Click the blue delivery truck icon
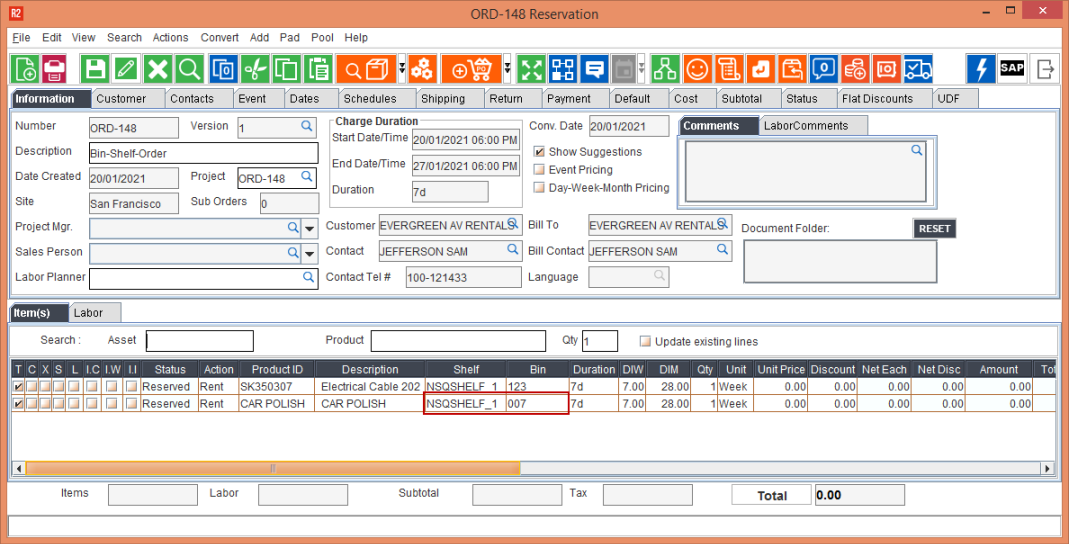The width and height of the screenshot is (1069, 544). (917, 69)
